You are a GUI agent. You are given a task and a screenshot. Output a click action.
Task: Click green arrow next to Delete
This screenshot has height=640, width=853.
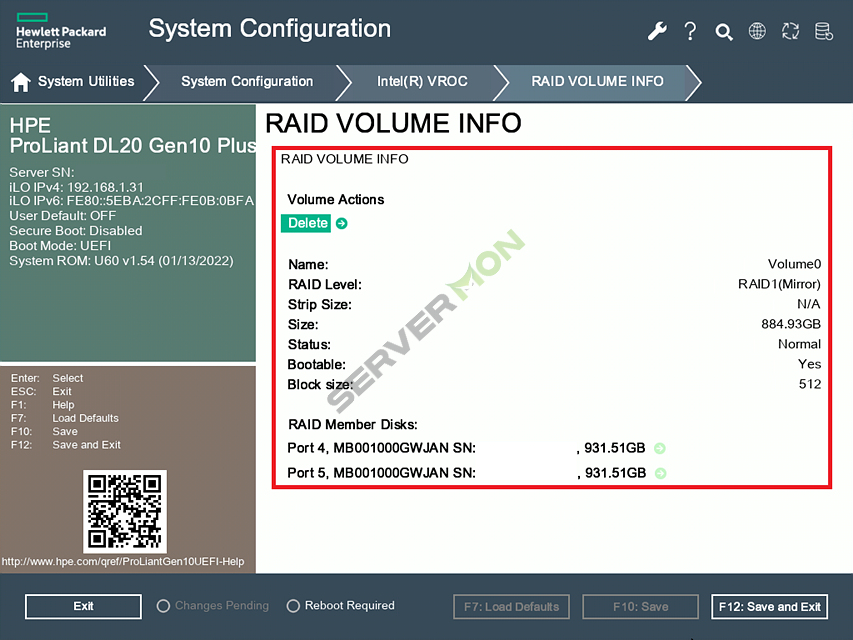point(342,223)
